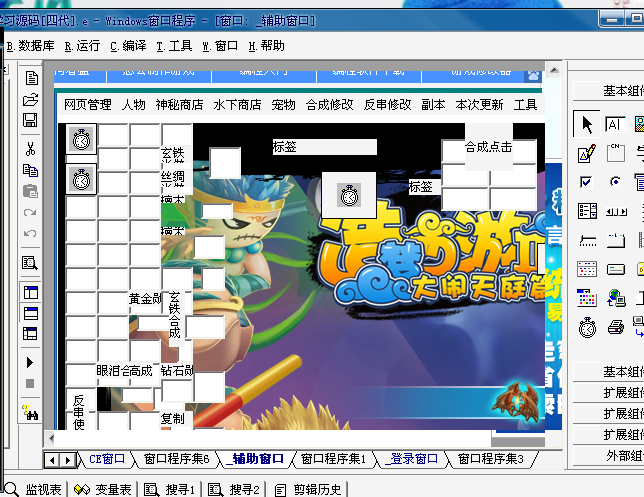The width and height of the screenshot is (644, 497).
Task: Click the Open folder icon in left toolbar
Action: click(x=31, y=99)
